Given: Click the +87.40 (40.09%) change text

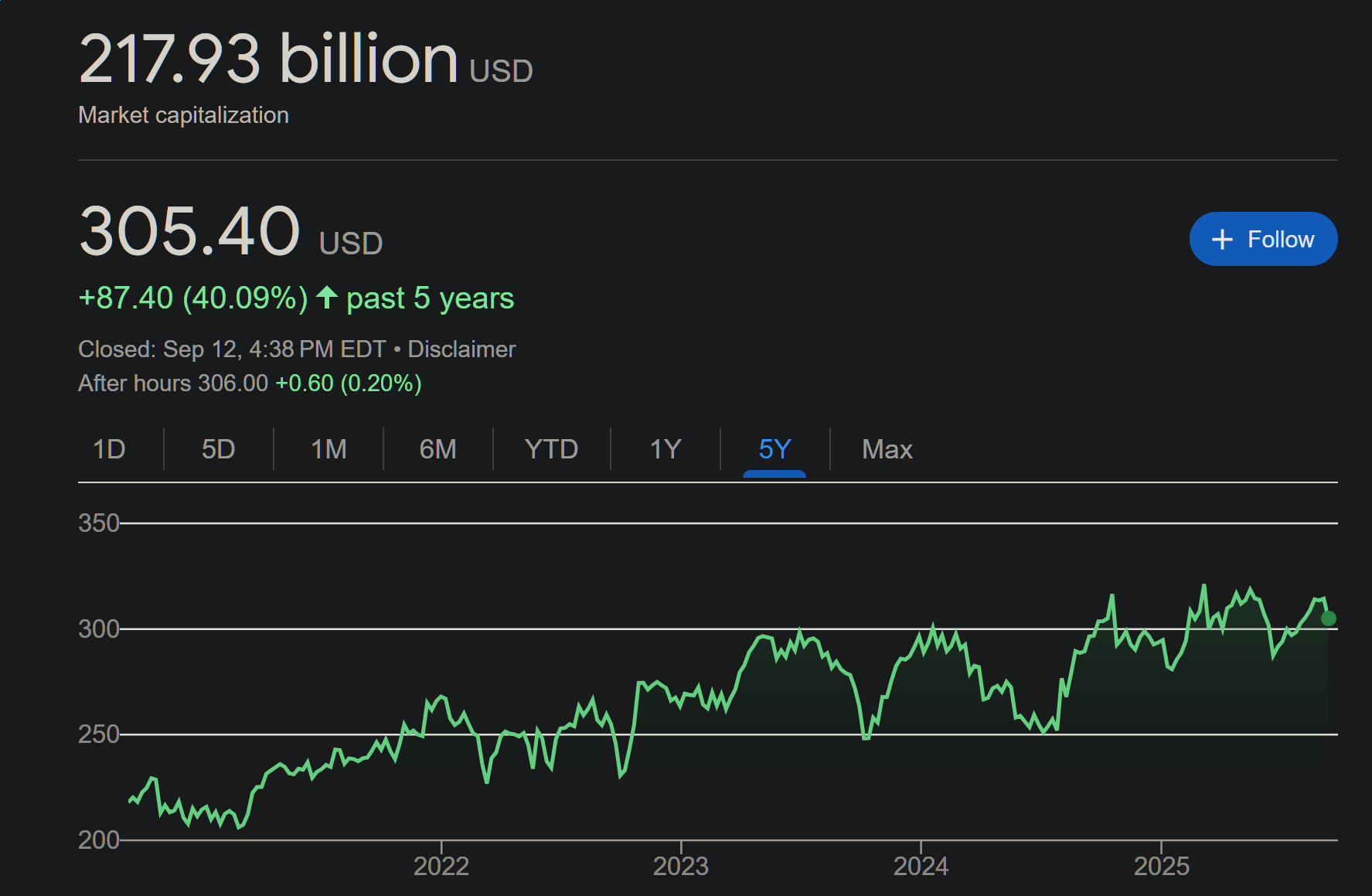Looking at the screenshot, I should [x=193, y=298].
